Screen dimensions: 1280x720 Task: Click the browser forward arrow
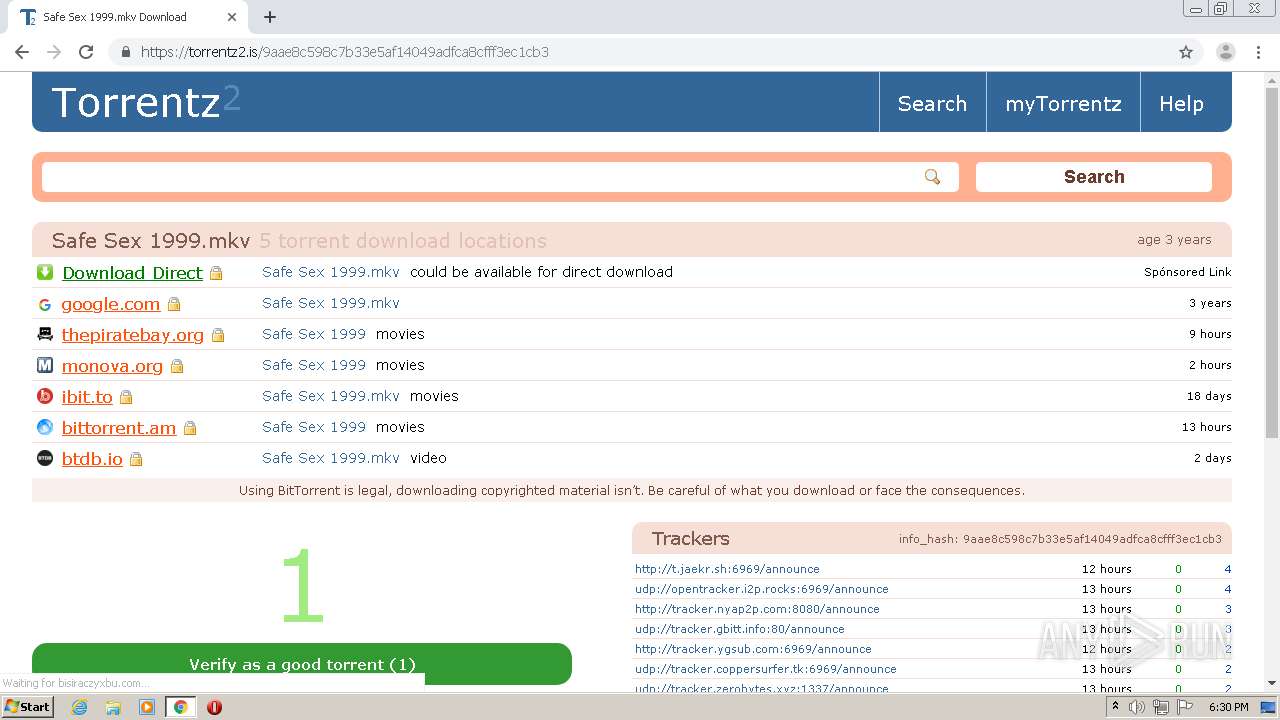(x=54, y=52)
